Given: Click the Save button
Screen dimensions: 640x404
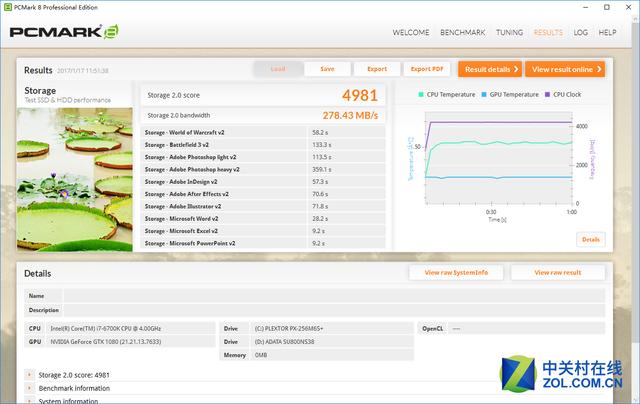Looking at the screenshot, I should coord(327,69).
